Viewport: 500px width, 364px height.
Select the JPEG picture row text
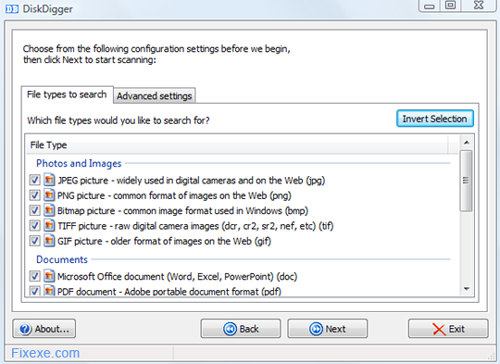191,180
